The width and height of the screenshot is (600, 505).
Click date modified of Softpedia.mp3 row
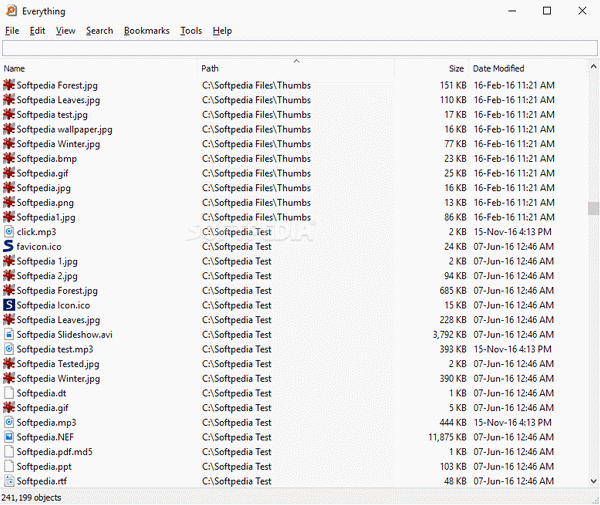512,422
